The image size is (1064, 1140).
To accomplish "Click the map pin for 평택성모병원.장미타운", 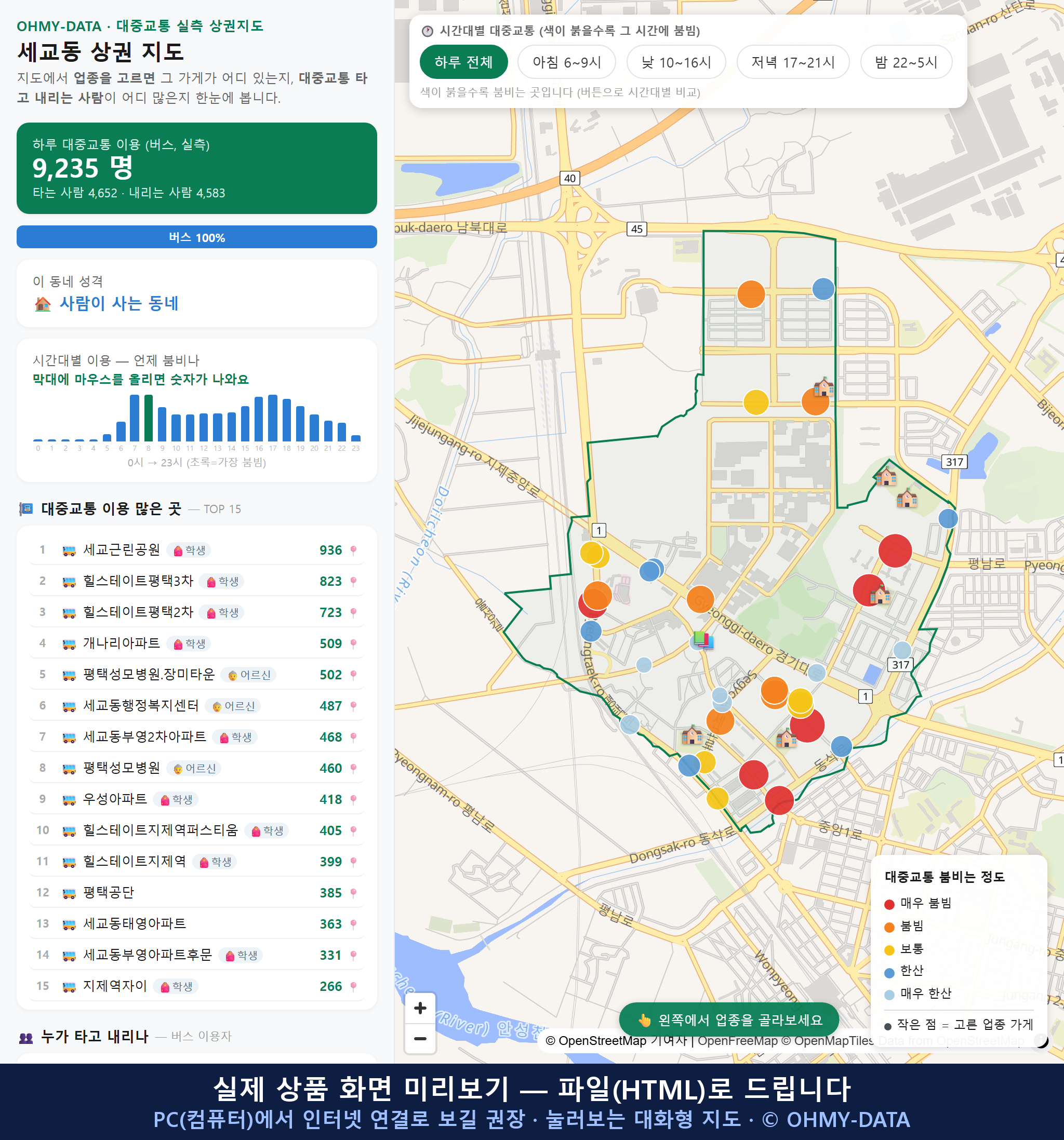I will [353, 674].
